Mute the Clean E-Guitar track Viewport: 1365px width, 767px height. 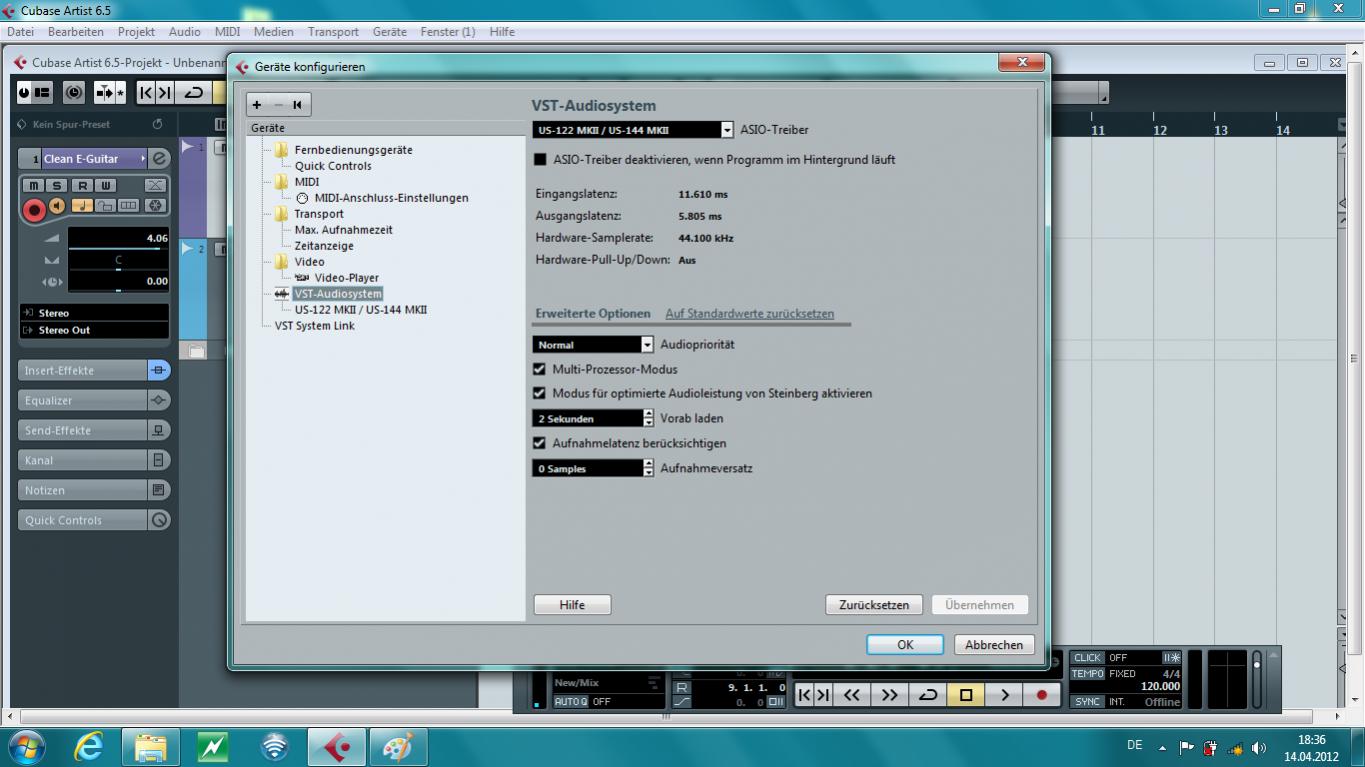point(33,185)
